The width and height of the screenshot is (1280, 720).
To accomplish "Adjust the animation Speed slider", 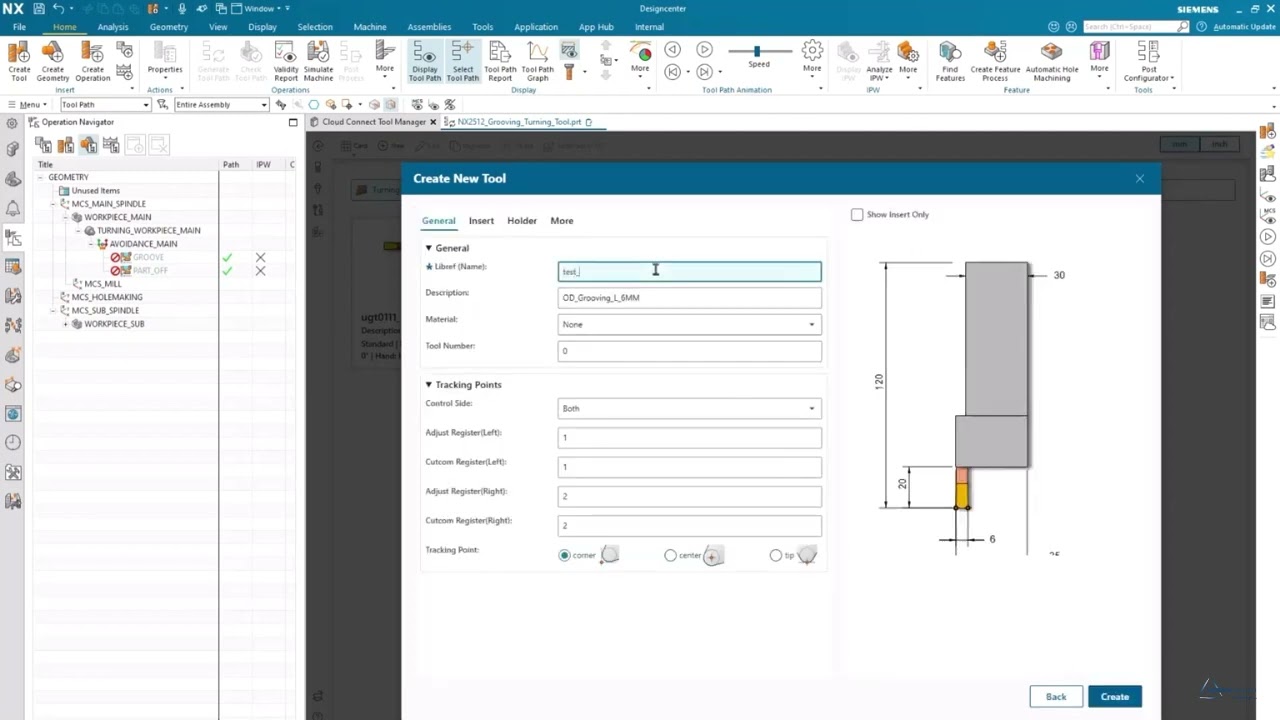I will (757, 51).
